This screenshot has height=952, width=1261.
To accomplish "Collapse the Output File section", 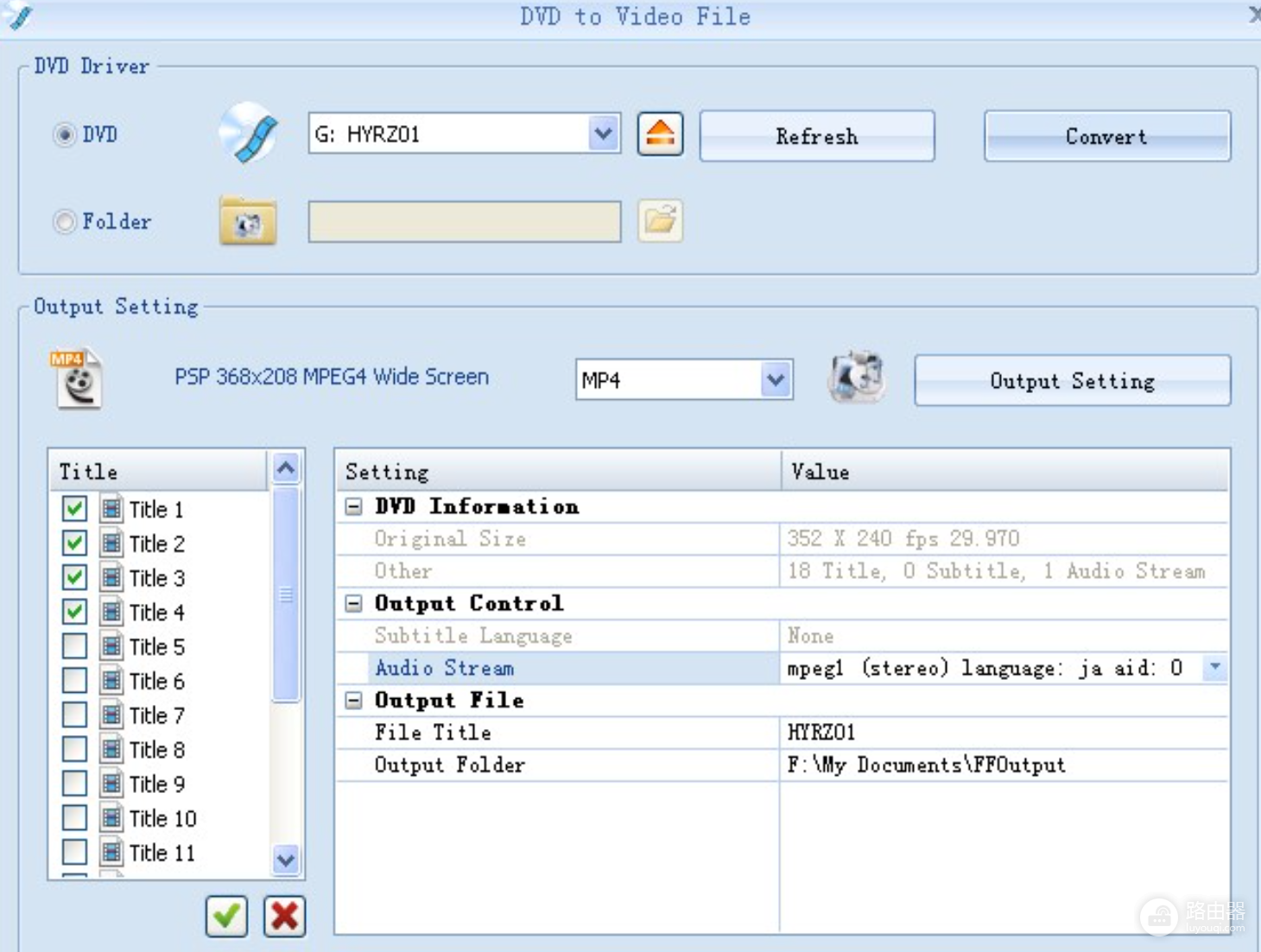I will click(353, 700).
